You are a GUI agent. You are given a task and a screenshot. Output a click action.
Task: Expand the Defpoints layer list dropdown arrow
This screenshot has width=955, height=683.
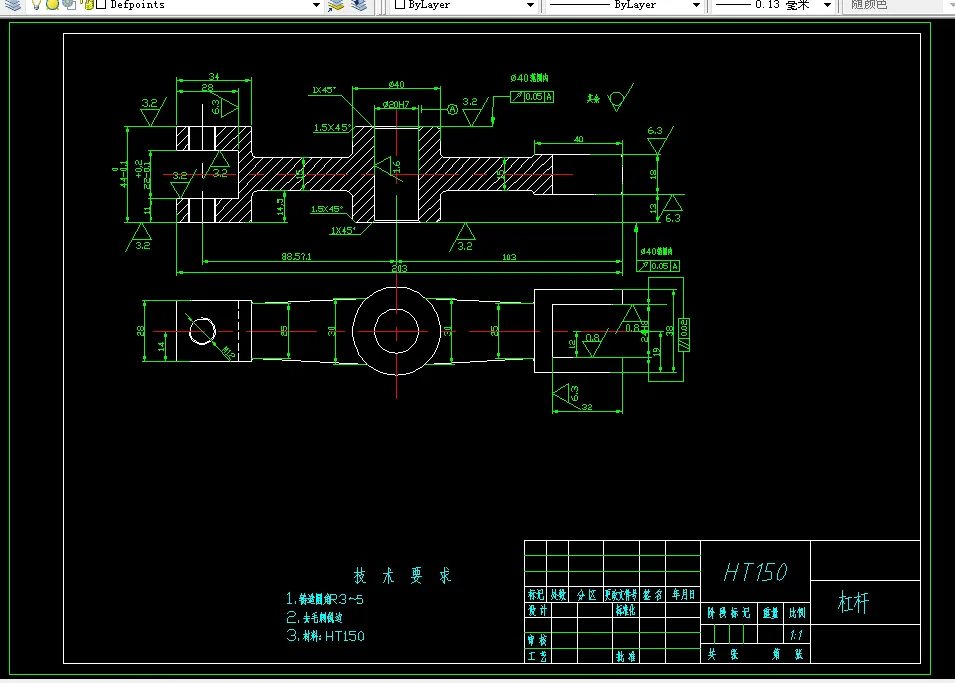pos(316,5)
